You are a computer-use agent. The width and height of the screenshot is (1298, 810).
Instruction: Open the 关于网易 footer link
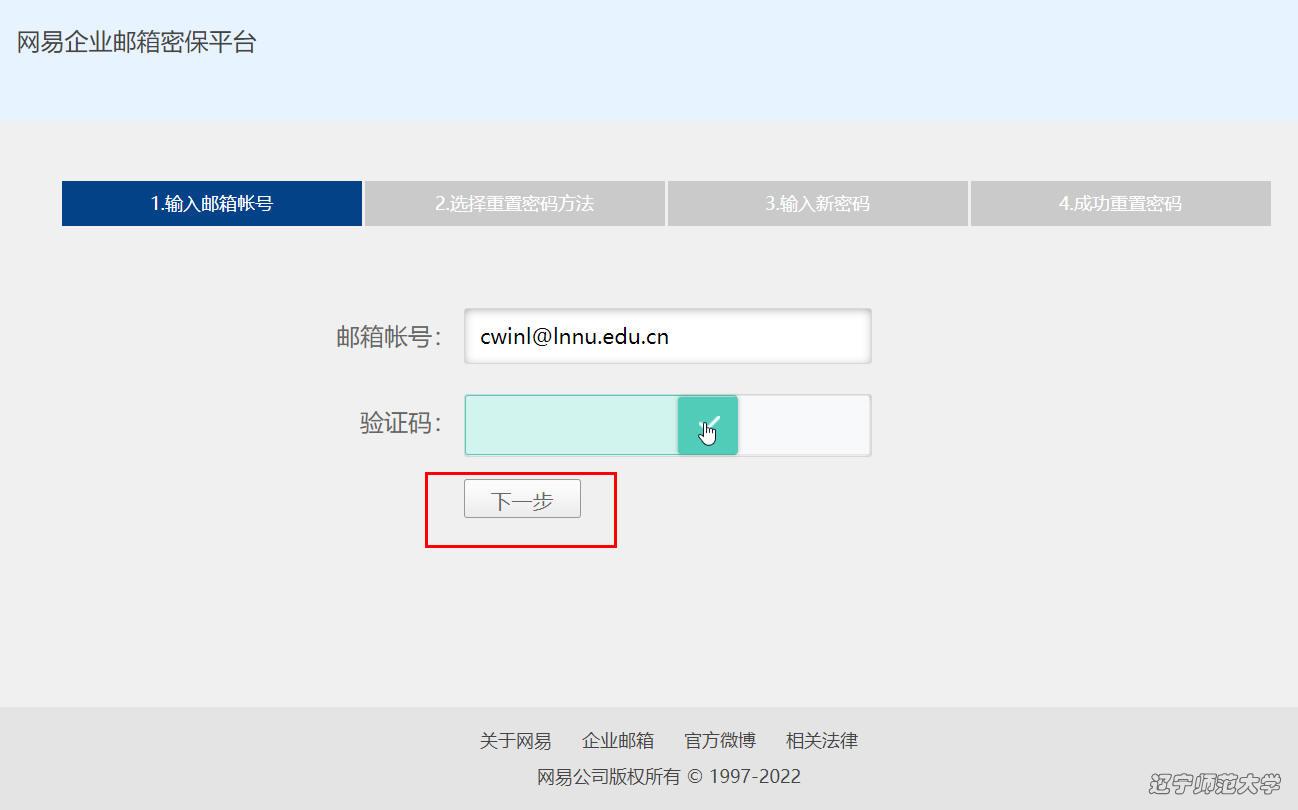coord(515,741)
